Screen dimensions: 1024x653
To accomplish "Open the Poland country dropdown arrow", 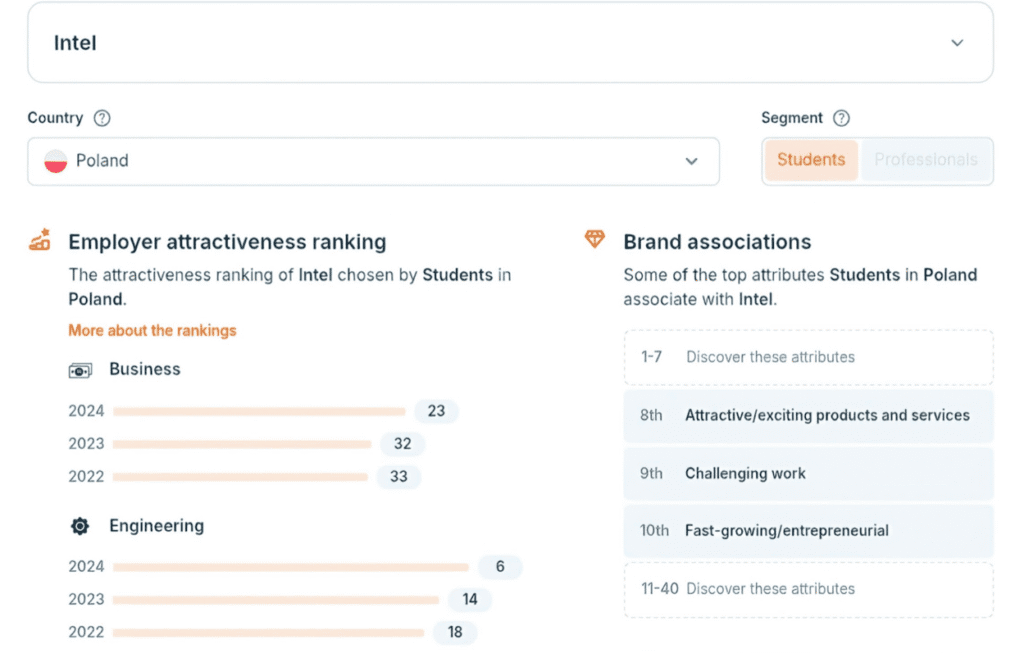I will 691,161.
